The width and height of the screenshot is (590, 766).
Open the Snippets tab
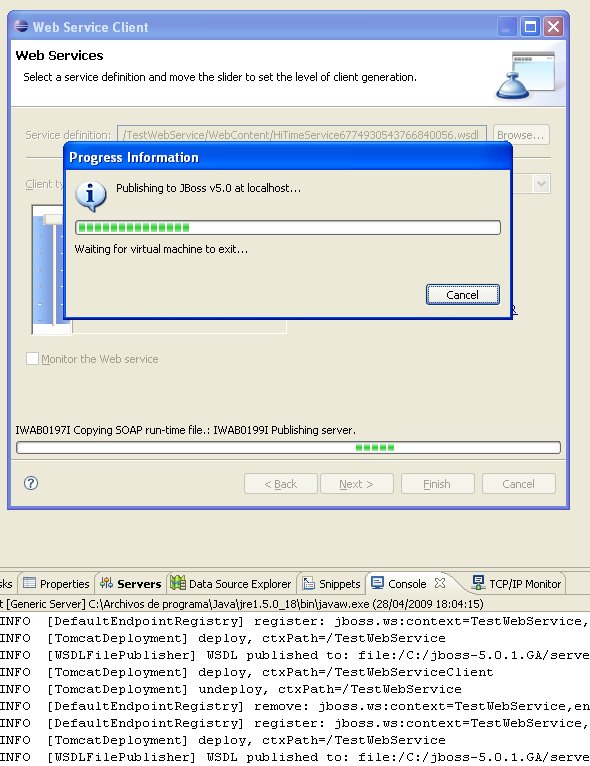[331, 584]
